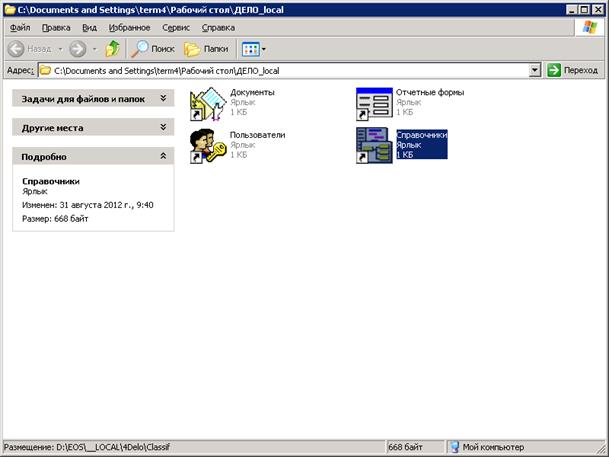Viewport: 609px width, 457px height.
Task: Click the Справочники name in details pane
Action: pyautogui.click(x=51, y=181)
